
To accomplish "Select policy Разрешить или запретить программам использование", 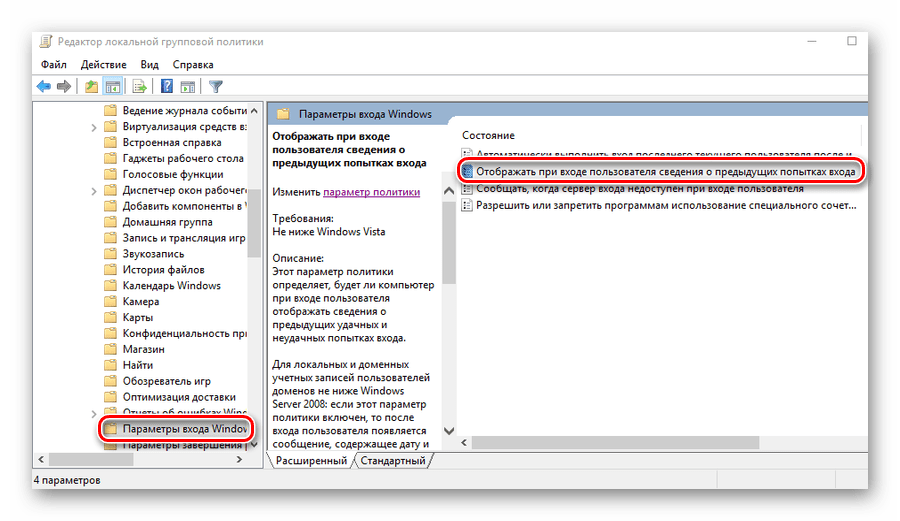I will pyautogui.click(x=659, y=205).
